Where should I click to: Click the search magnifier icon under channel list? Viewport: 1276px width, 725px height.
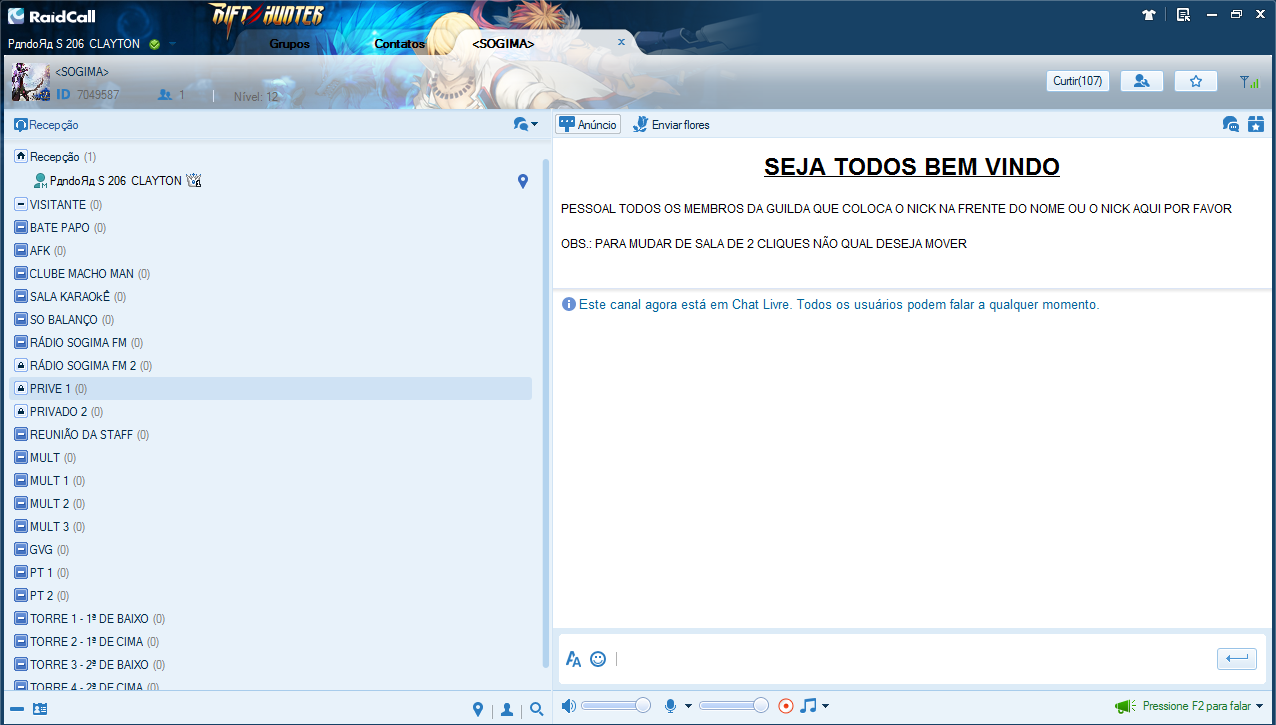[x=536, y=709]
